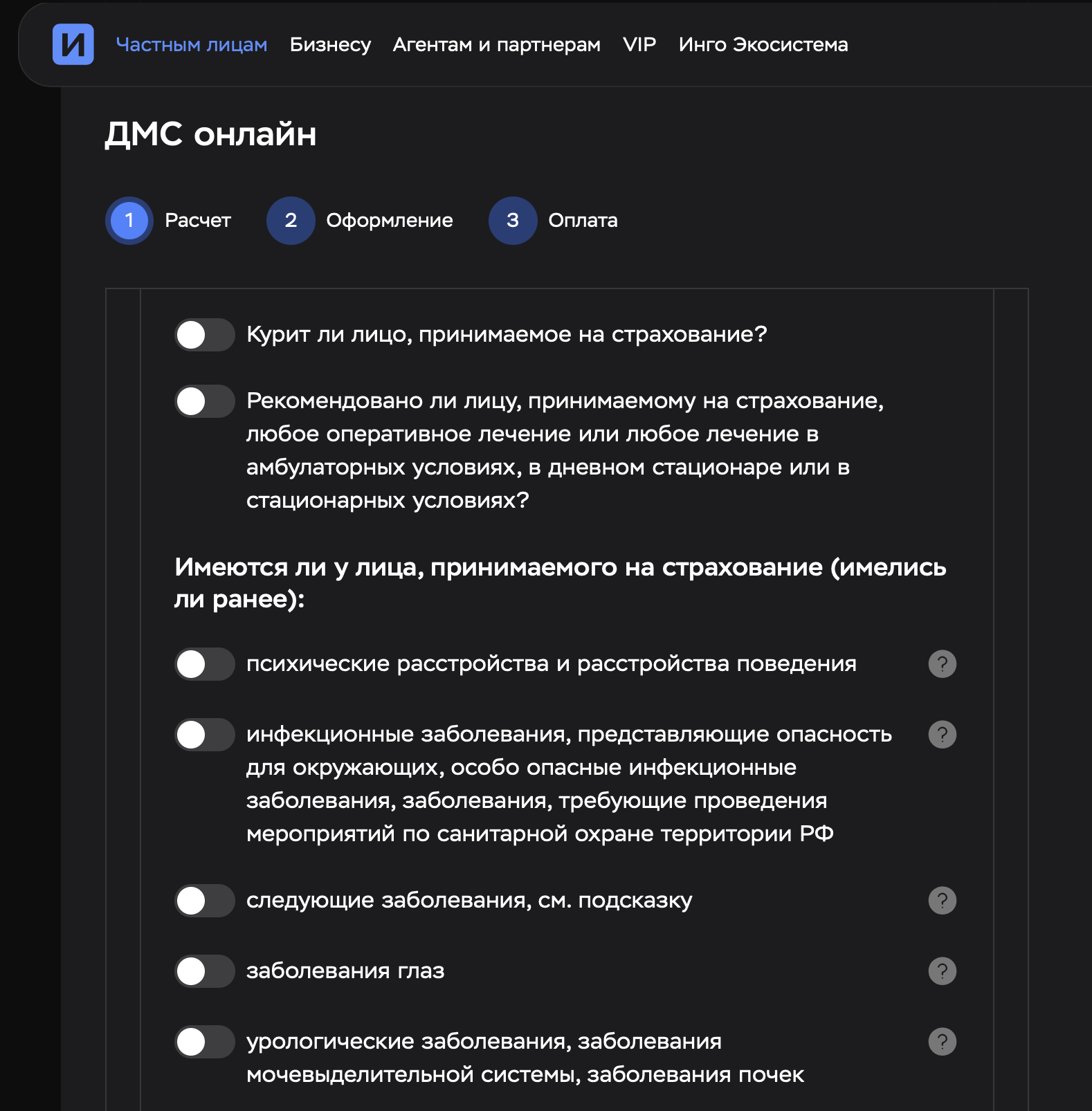Switch on заболевания глаз toggle
This screenshot has height=1111, width=1092.
(x=205, y=971)
